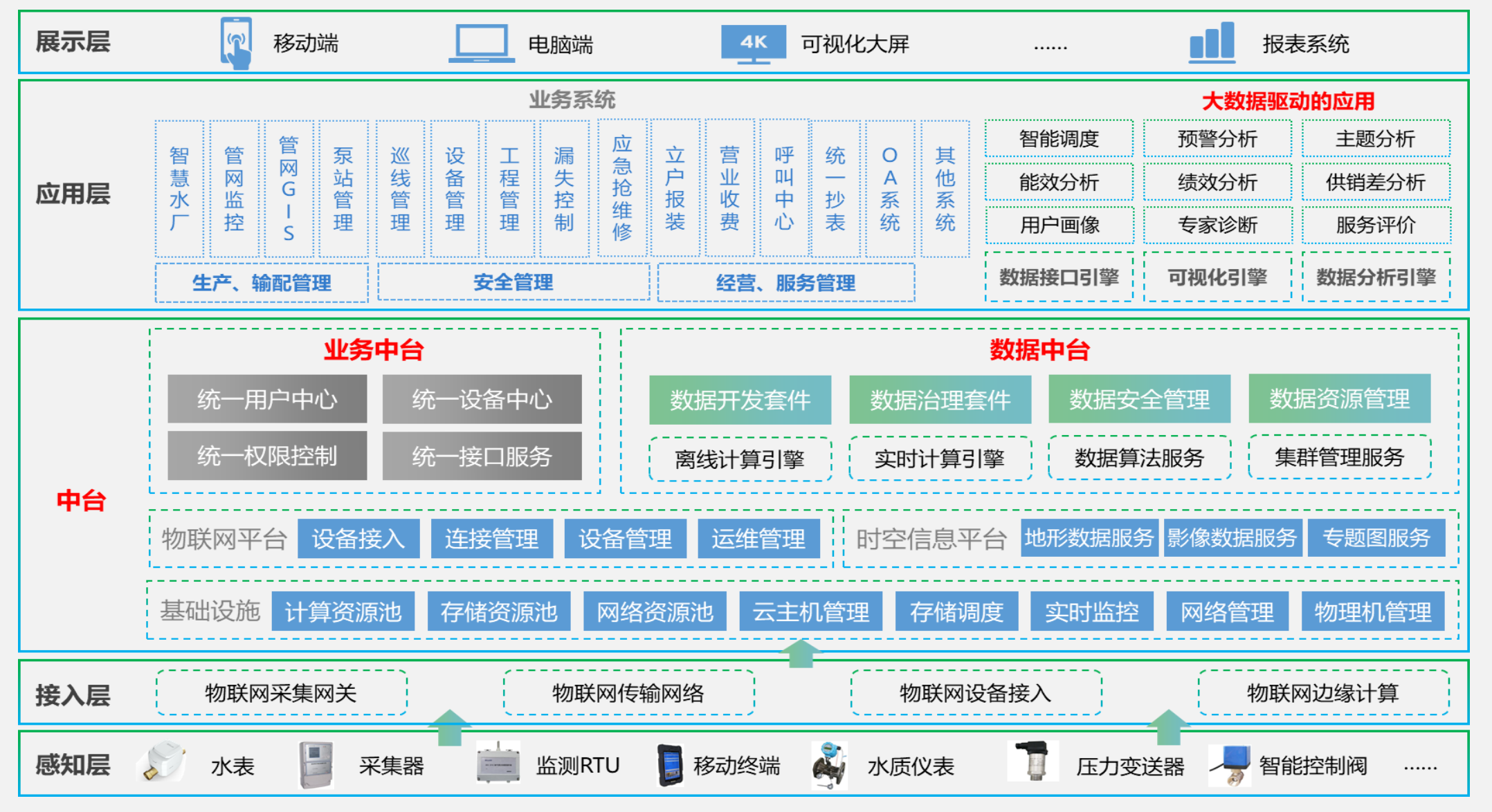
Task: Click the green arrow above 监测RTU
Action: coord(450,728)
